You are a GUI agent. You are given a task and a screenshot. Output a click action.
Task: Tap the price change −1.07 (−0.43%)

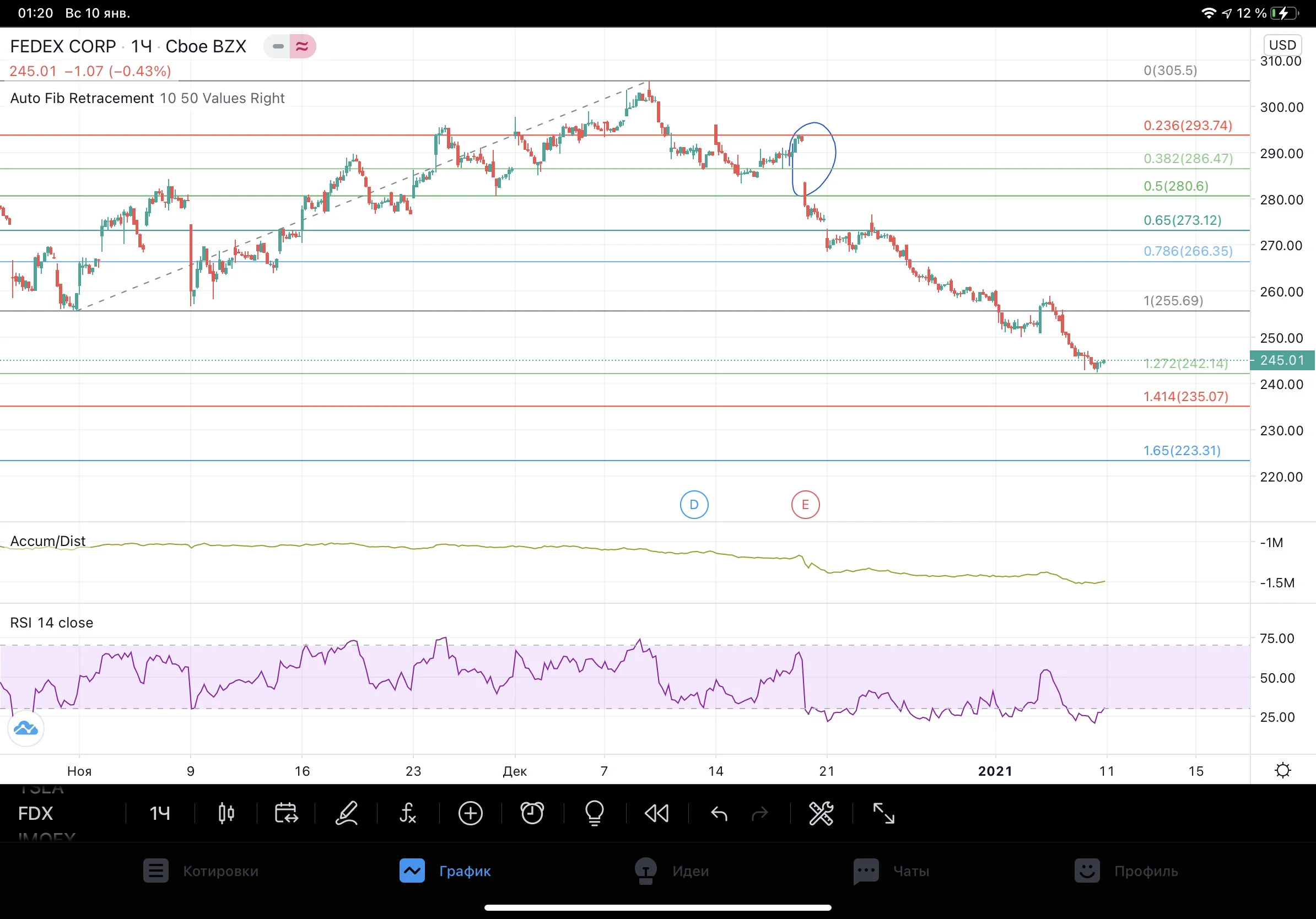click(x=117, y=71)
